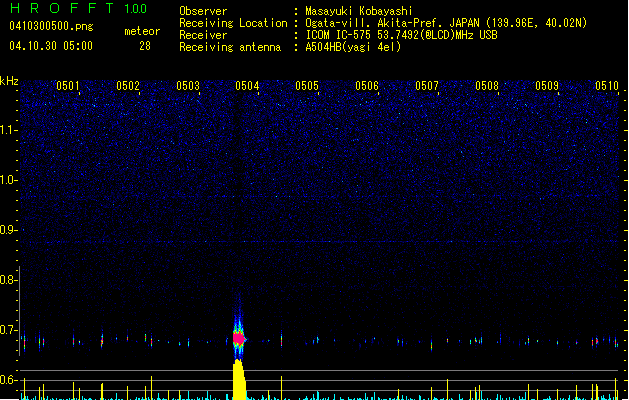The height and width of the screenshot is (400, 629).
Task: Click the kHz axis unit label
Action: (x=9, y=81)
